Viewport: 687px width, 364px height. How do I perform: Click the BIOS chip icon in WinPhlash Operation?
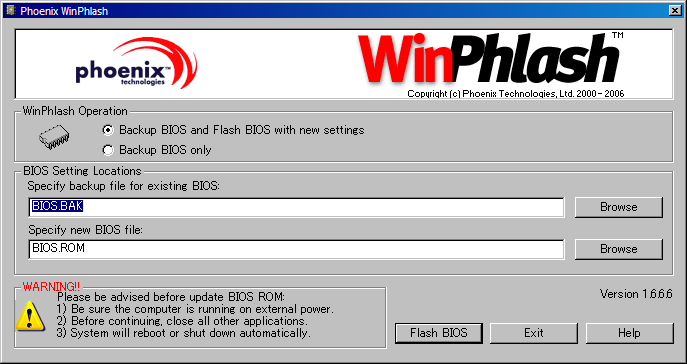point(53,138)
